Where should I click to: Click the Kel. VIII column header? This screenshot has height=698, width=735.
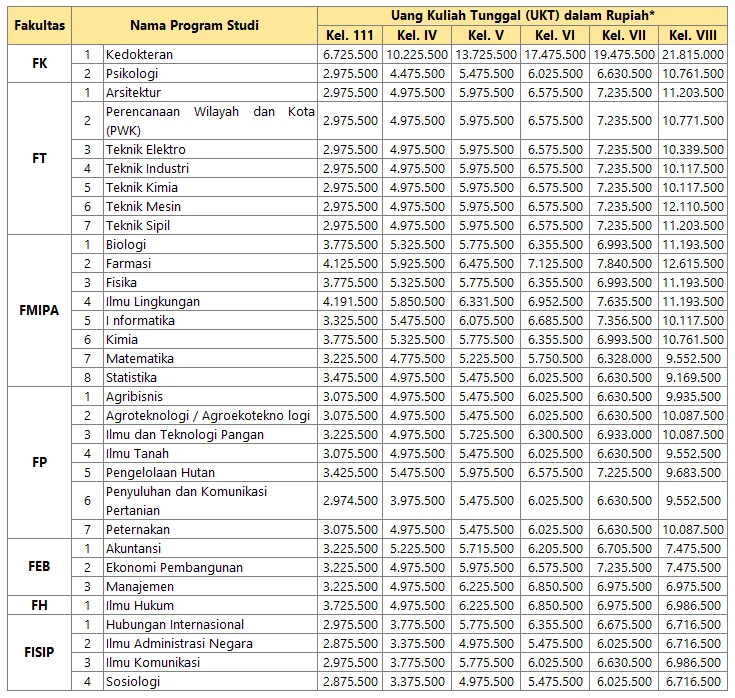tap(693, 36)
